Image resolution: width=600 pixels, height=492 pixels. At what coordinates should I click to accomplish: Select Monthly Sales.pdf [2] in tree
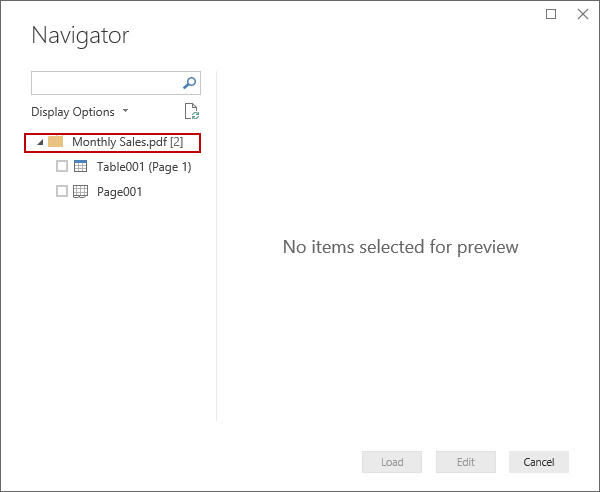pyautogui.click(x=127, y=142)
